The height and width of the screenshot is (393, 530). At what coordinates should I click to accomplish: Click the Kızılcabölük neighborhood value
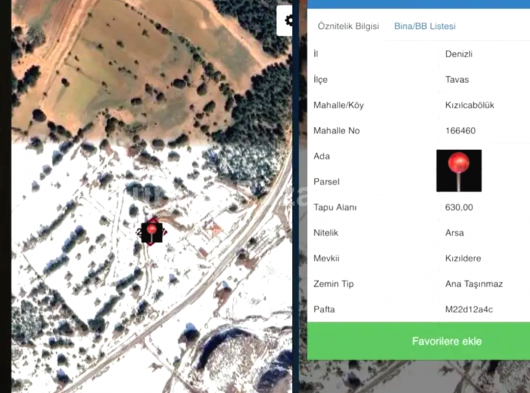tap(469, 105)
